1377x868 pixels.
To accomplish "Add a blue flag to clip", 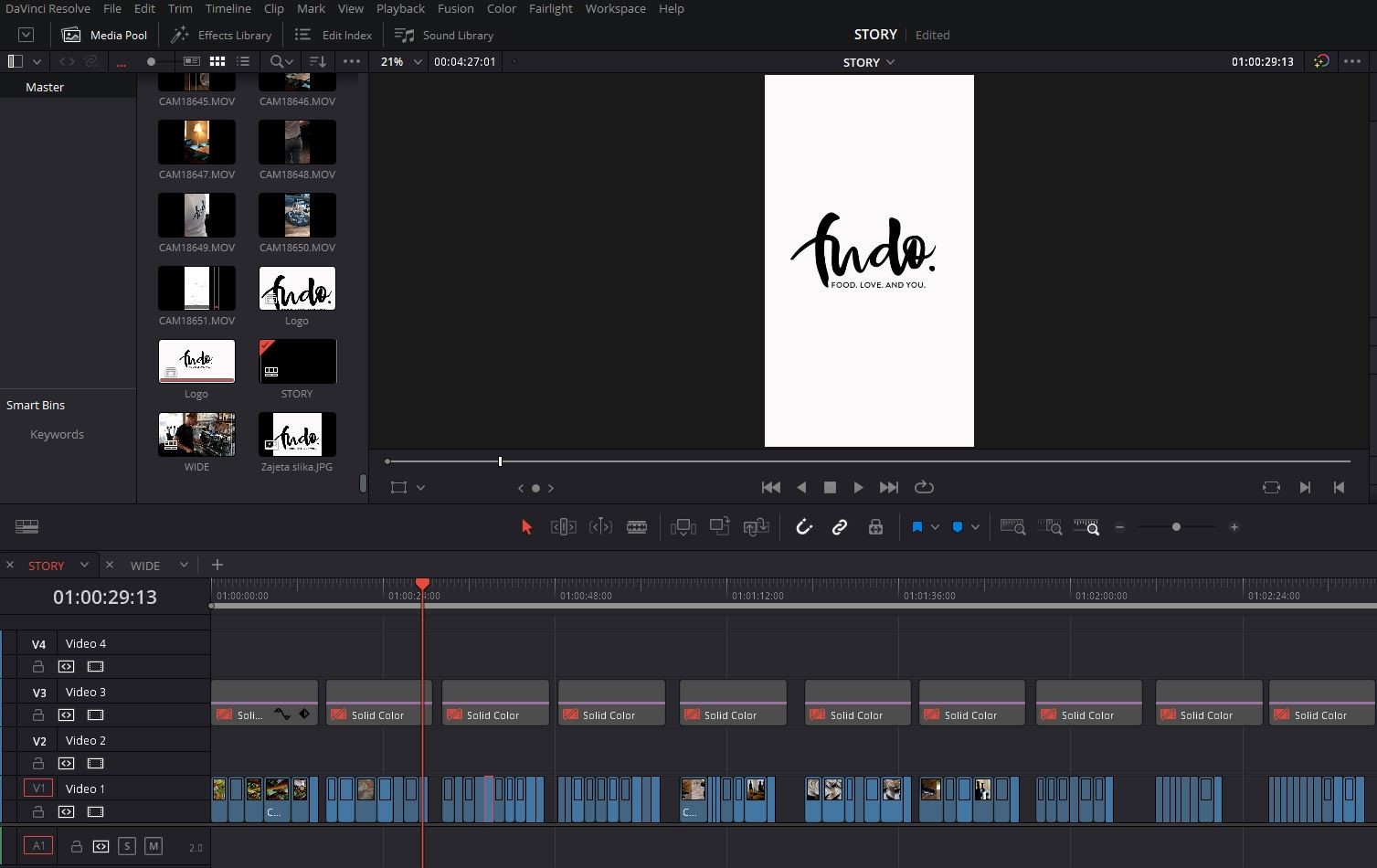I will click(917, 527).
